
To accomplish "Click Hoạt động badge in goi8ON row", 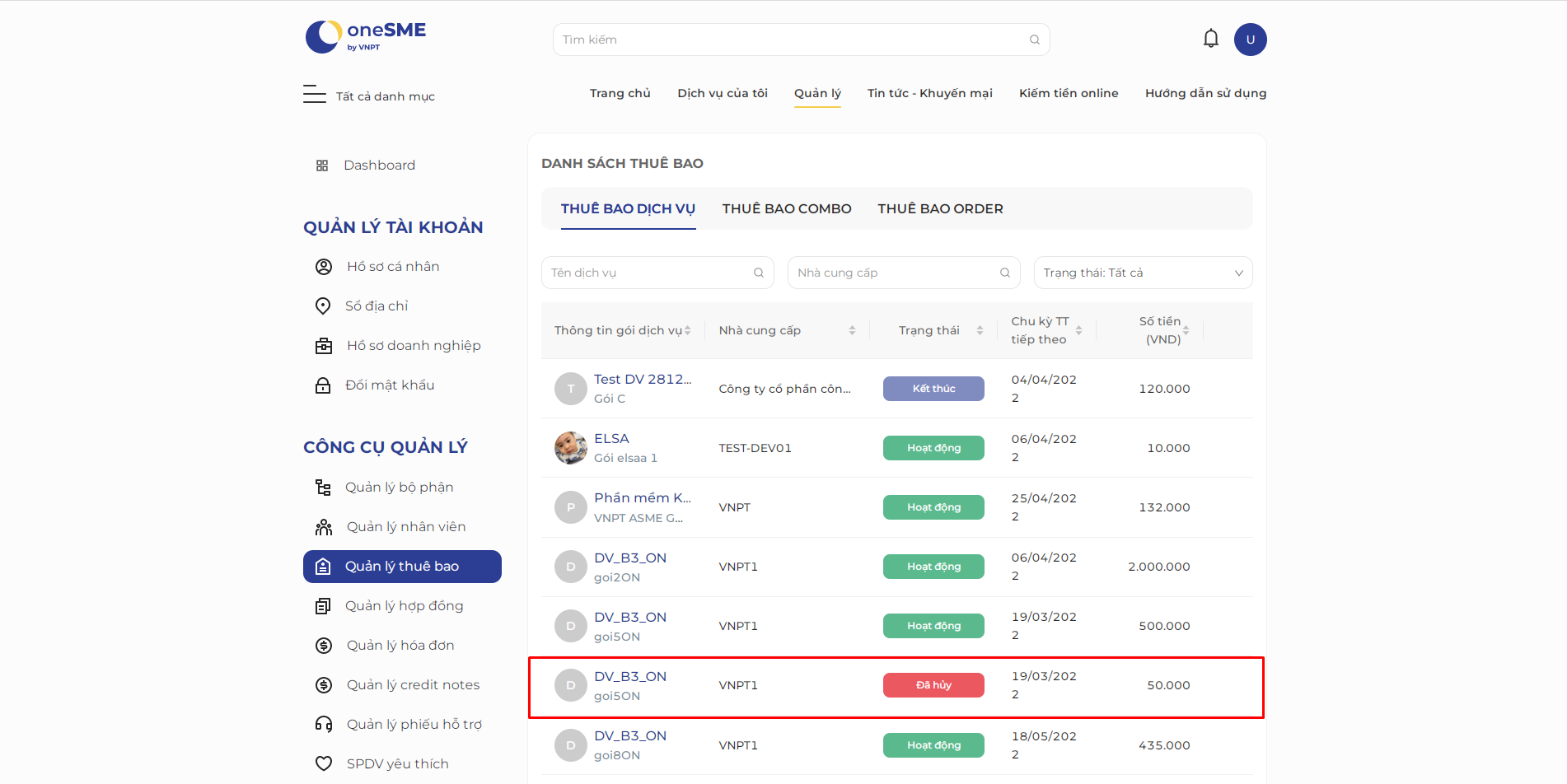I will click(x=933, y=745).
